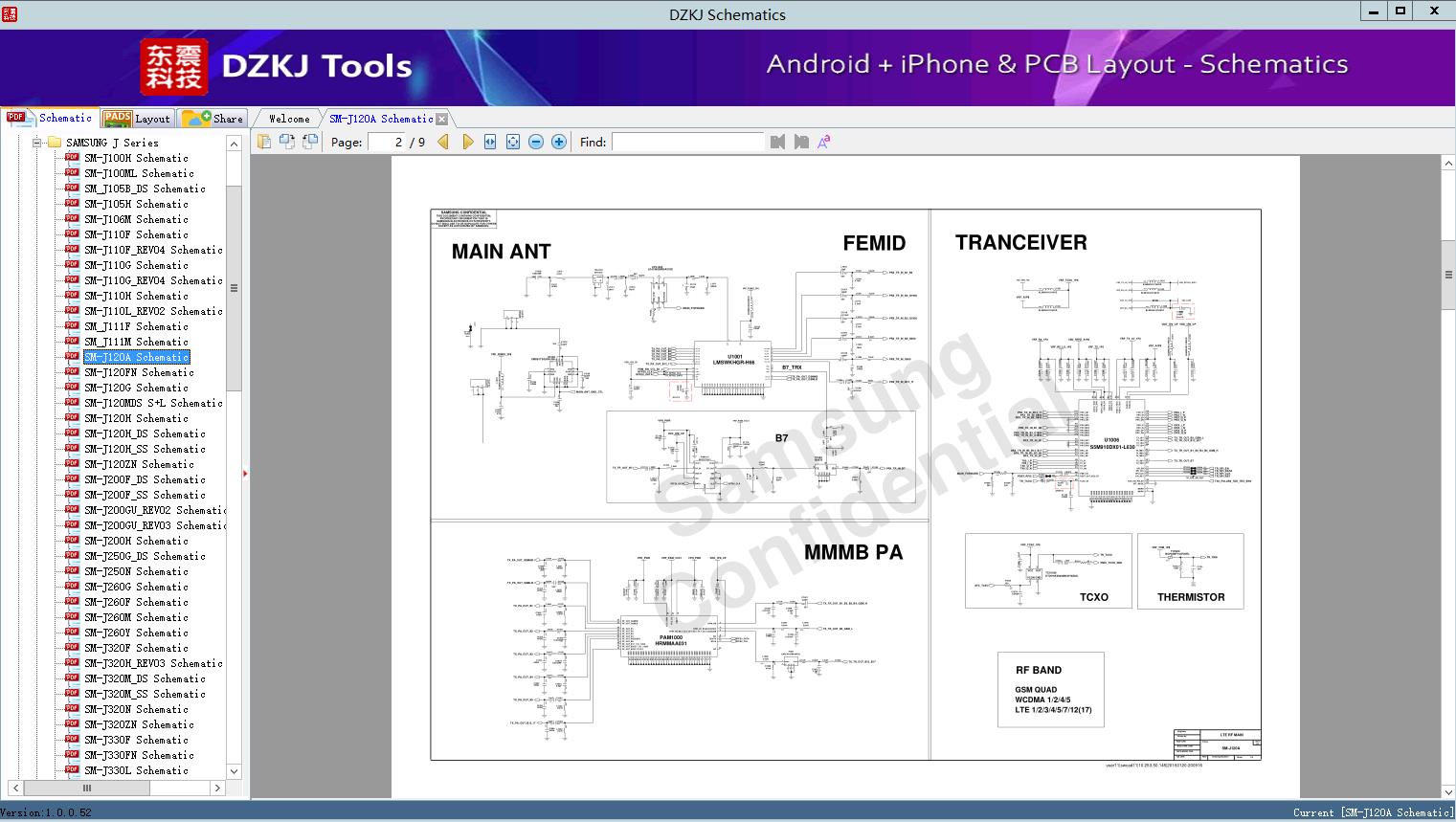The image size is (1456, 822).
Task: Open the Welcome document tab
Action: tap(289, 119)
